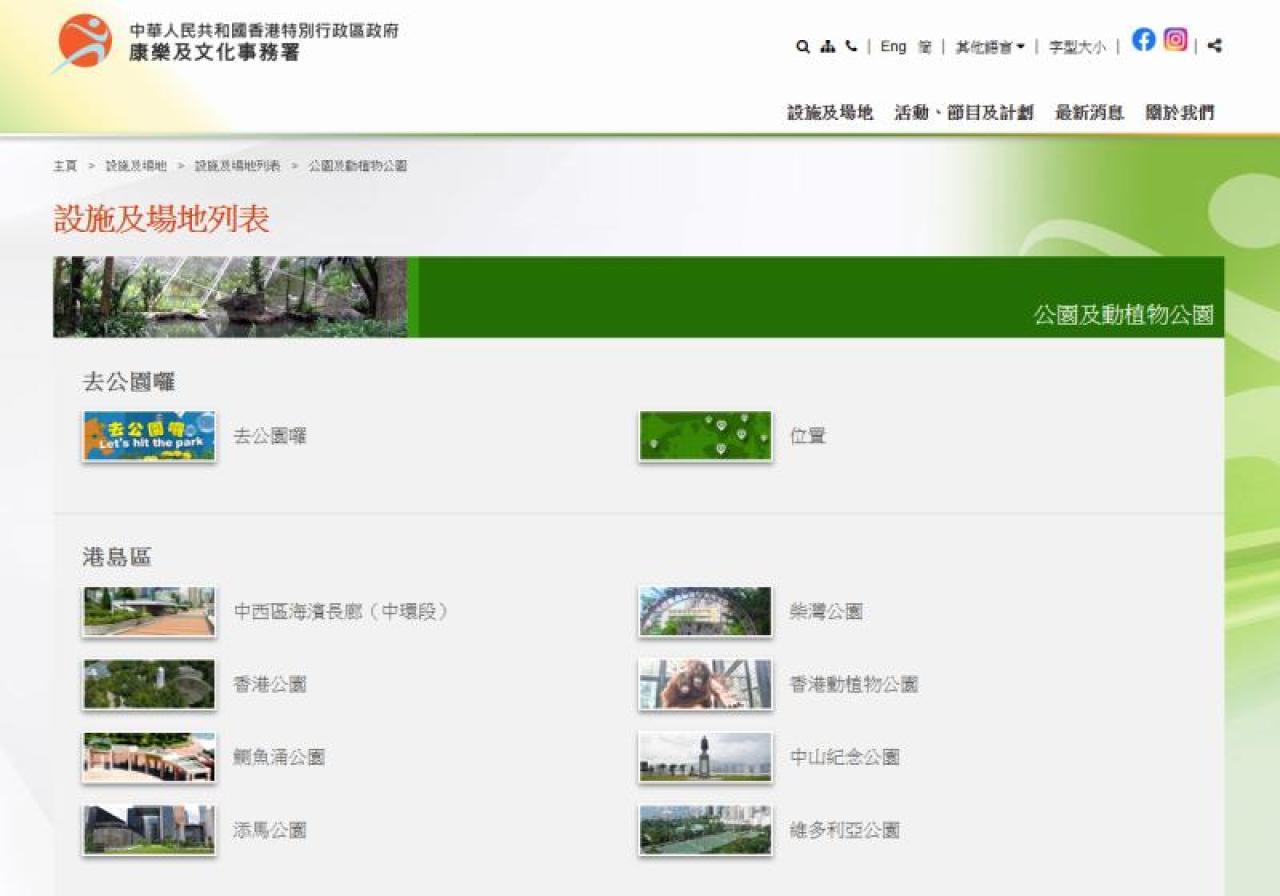Visit the LCSD Facebook page icon
The image size is (1280, 896).
tap(1143, 40)
